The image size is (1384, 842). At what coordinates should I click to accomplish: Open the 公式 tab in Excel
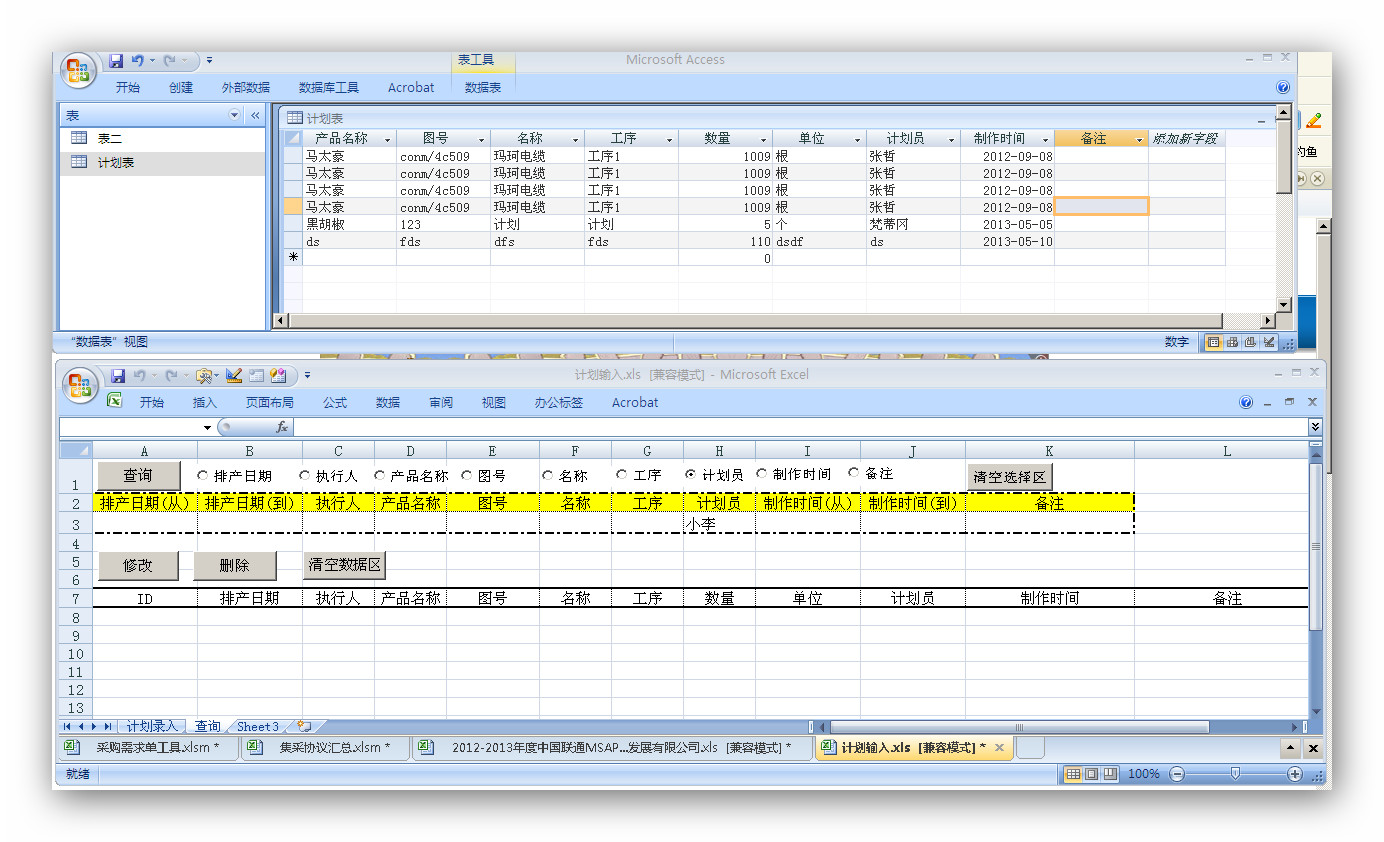point(335,403)
